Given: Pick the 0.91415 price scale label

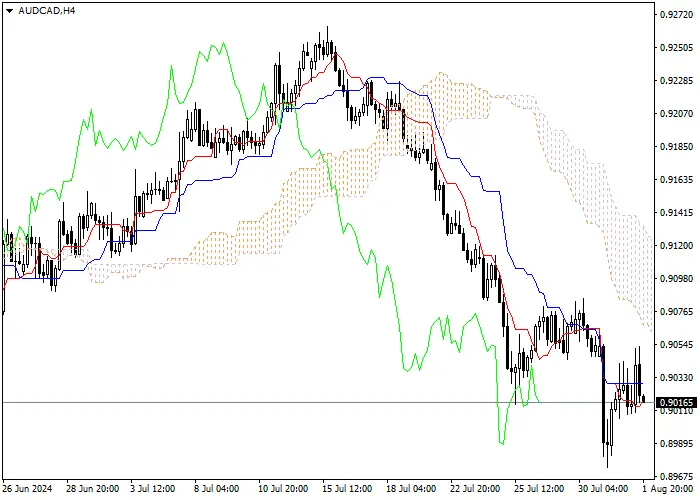Looking at the screenshot, I should click(x=677, y=213).
